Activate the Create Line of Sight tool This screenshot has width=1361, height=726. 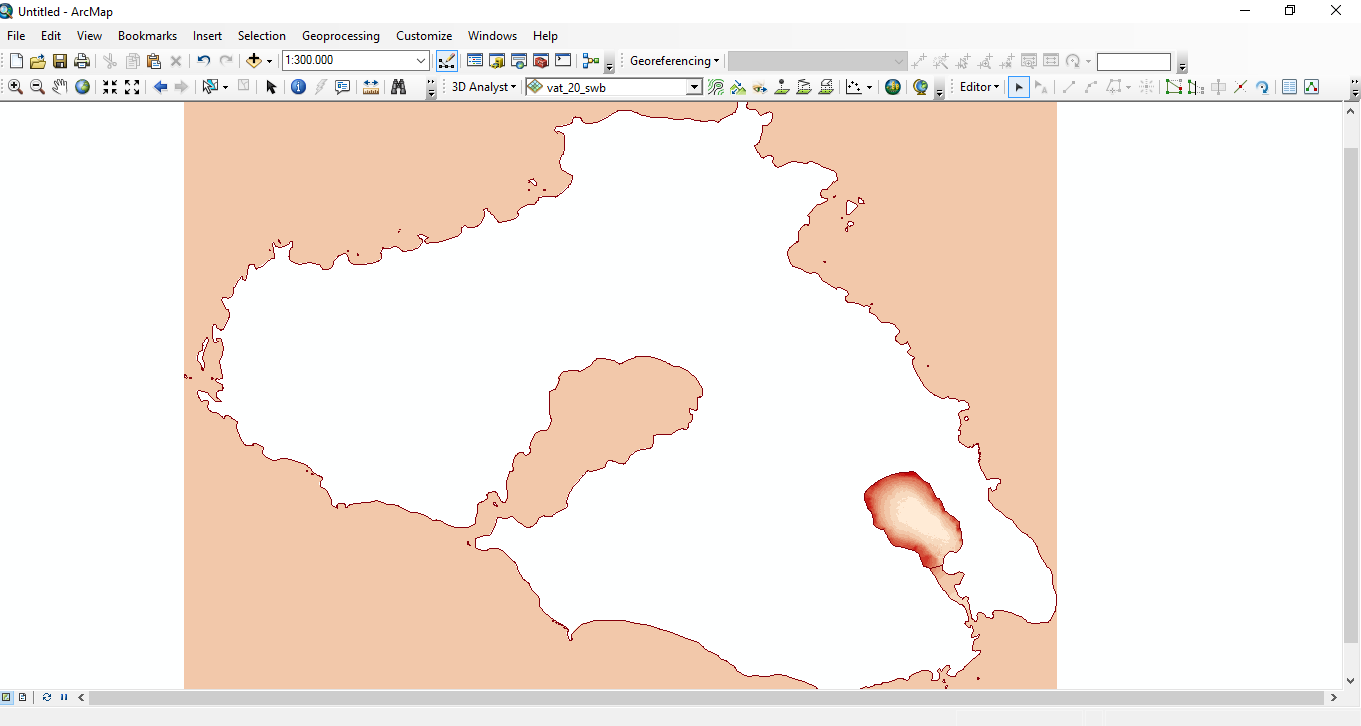point(760,87)
